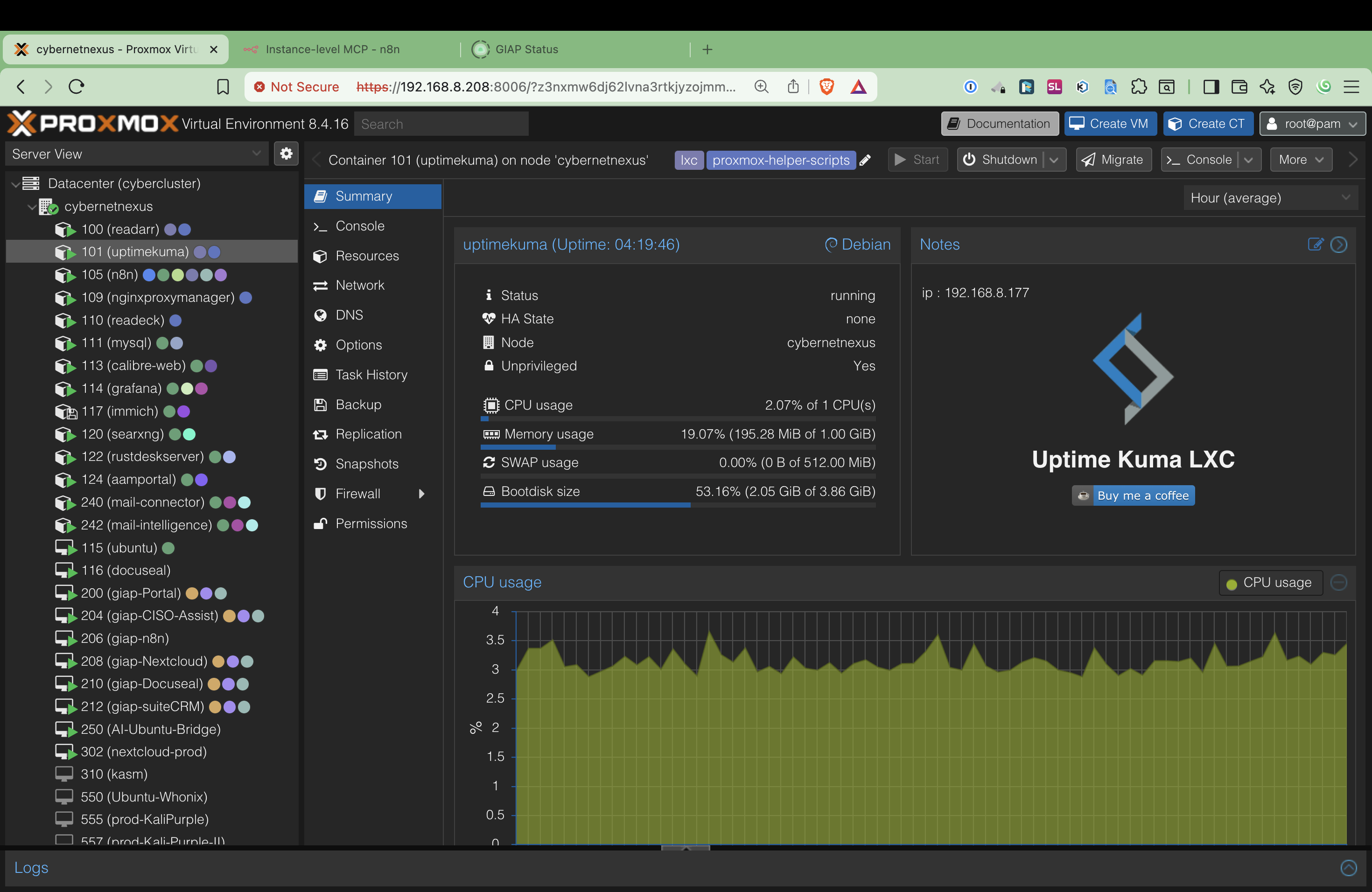View the Task History panel
This screenshot has height=892, width=1372.
[371, 375]
